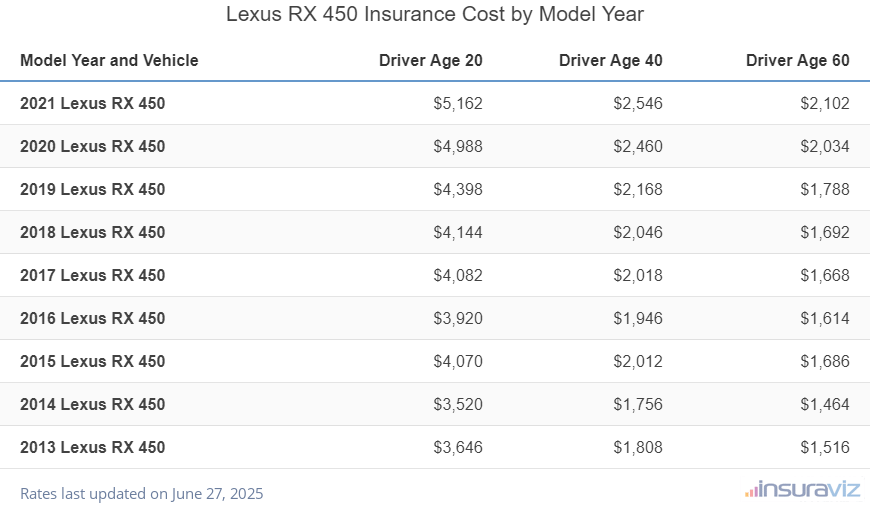This screenshot has height=509, width=870.
Task: Click the $2,034 value in the 2020 row
Action: tap(825, 146)
